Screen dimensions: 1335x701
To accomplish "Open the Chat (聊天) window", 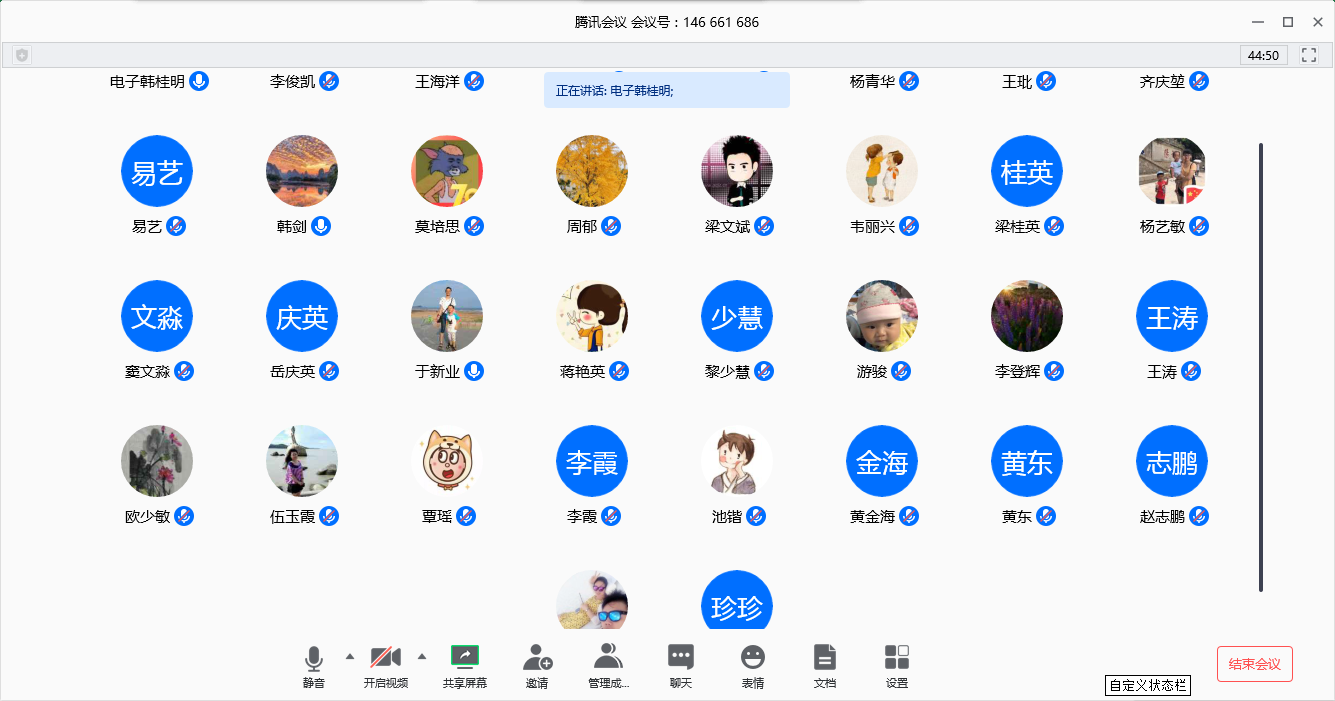I will coord(681,658).
